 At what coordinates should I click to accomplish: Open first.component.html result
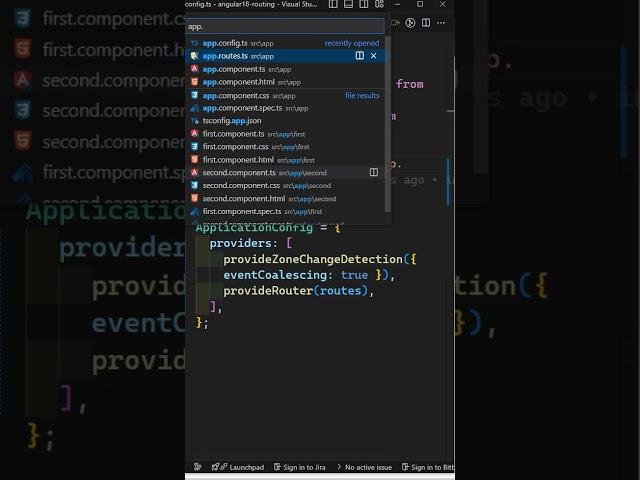(x=285, y=160)
